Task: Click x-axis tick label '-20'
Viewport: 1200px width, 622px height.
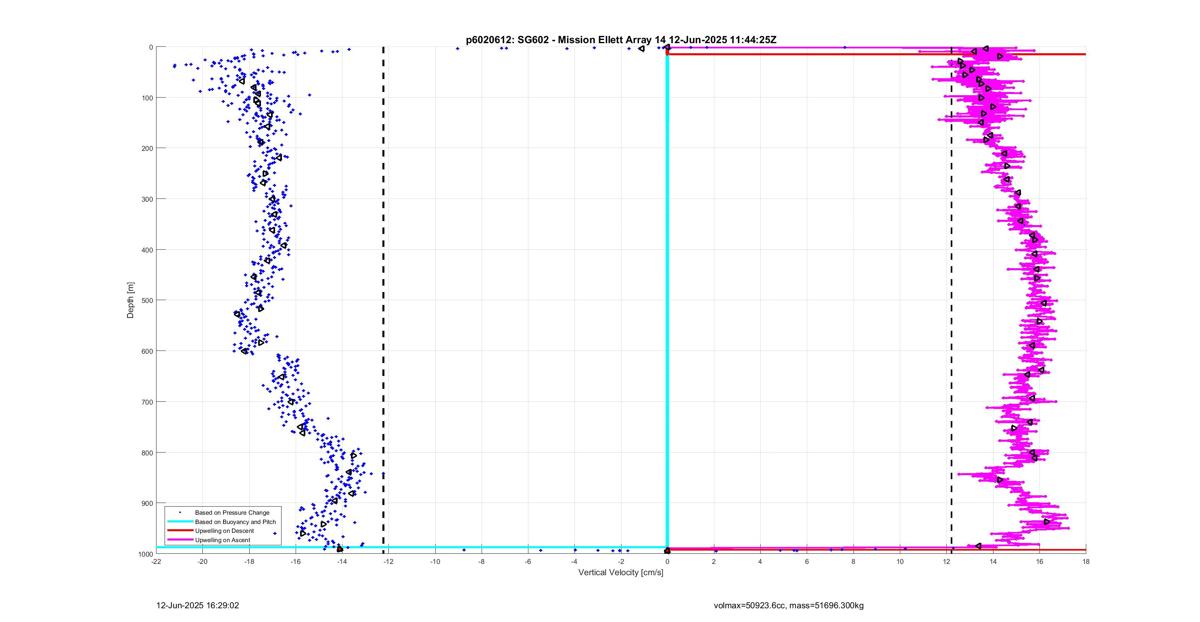Action: 203,562
